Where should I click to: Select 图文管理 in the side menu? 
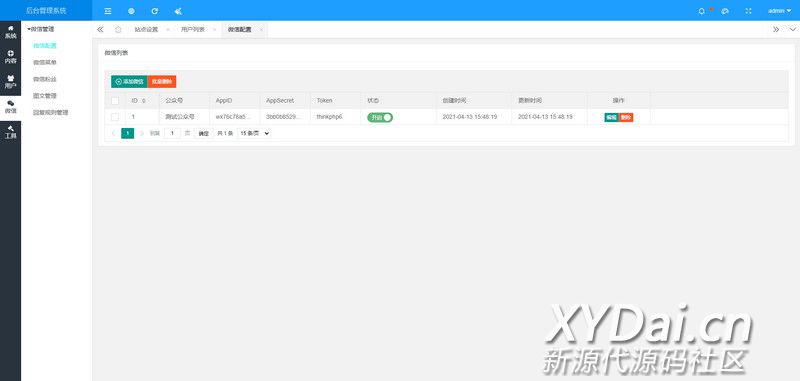tap(45, 96)
